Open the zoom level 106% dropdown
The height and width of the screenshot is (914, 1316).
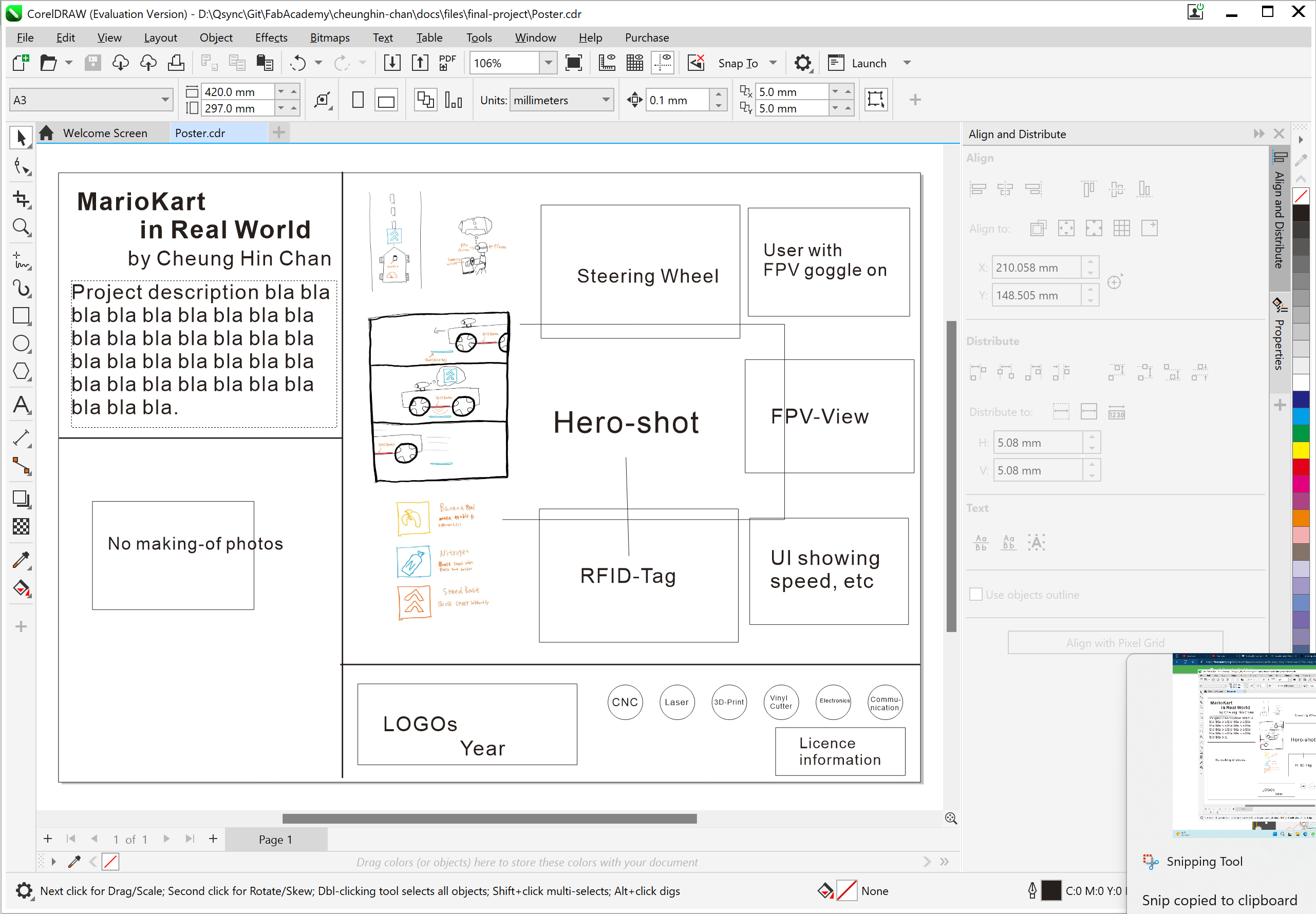(x=548, y=63)
